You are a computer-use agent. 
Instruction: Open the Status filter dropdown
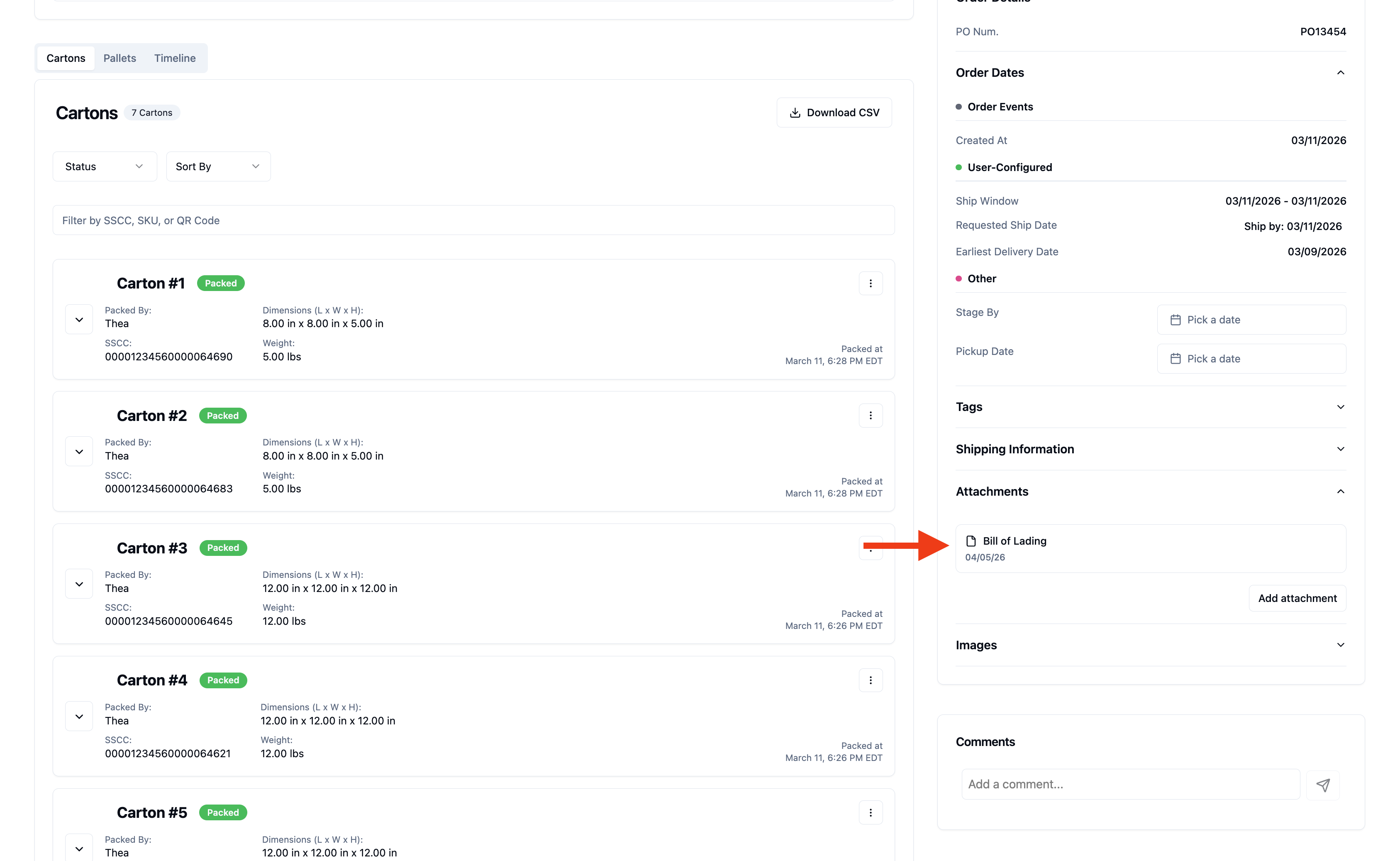point(105,166)
